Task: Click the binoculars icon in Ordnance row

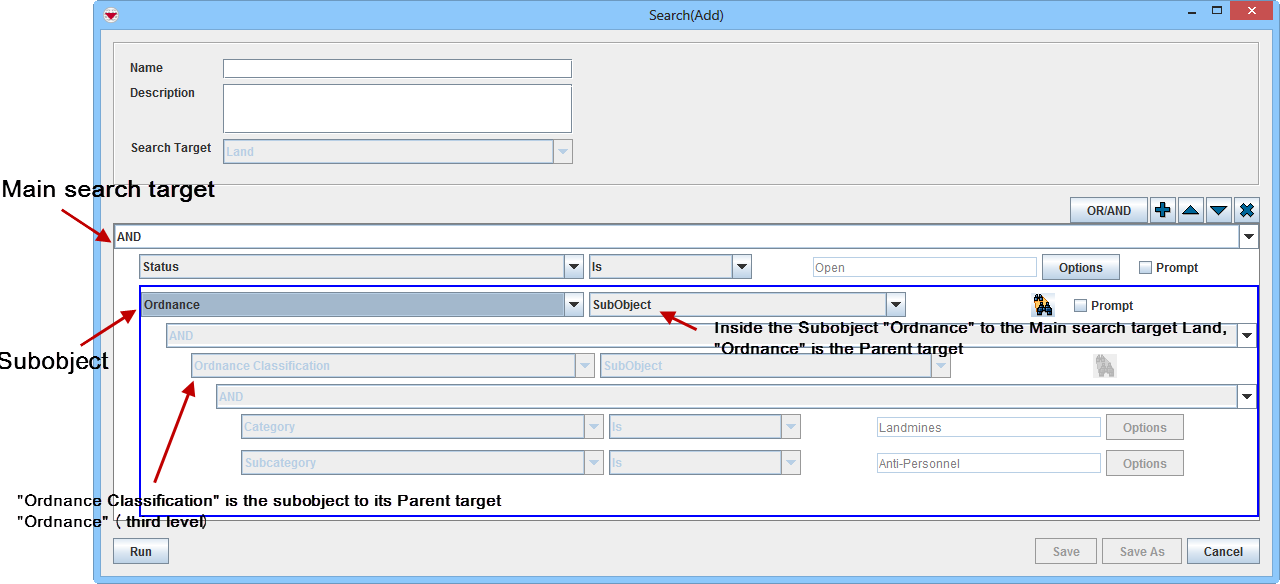Action: [1043, 305]
